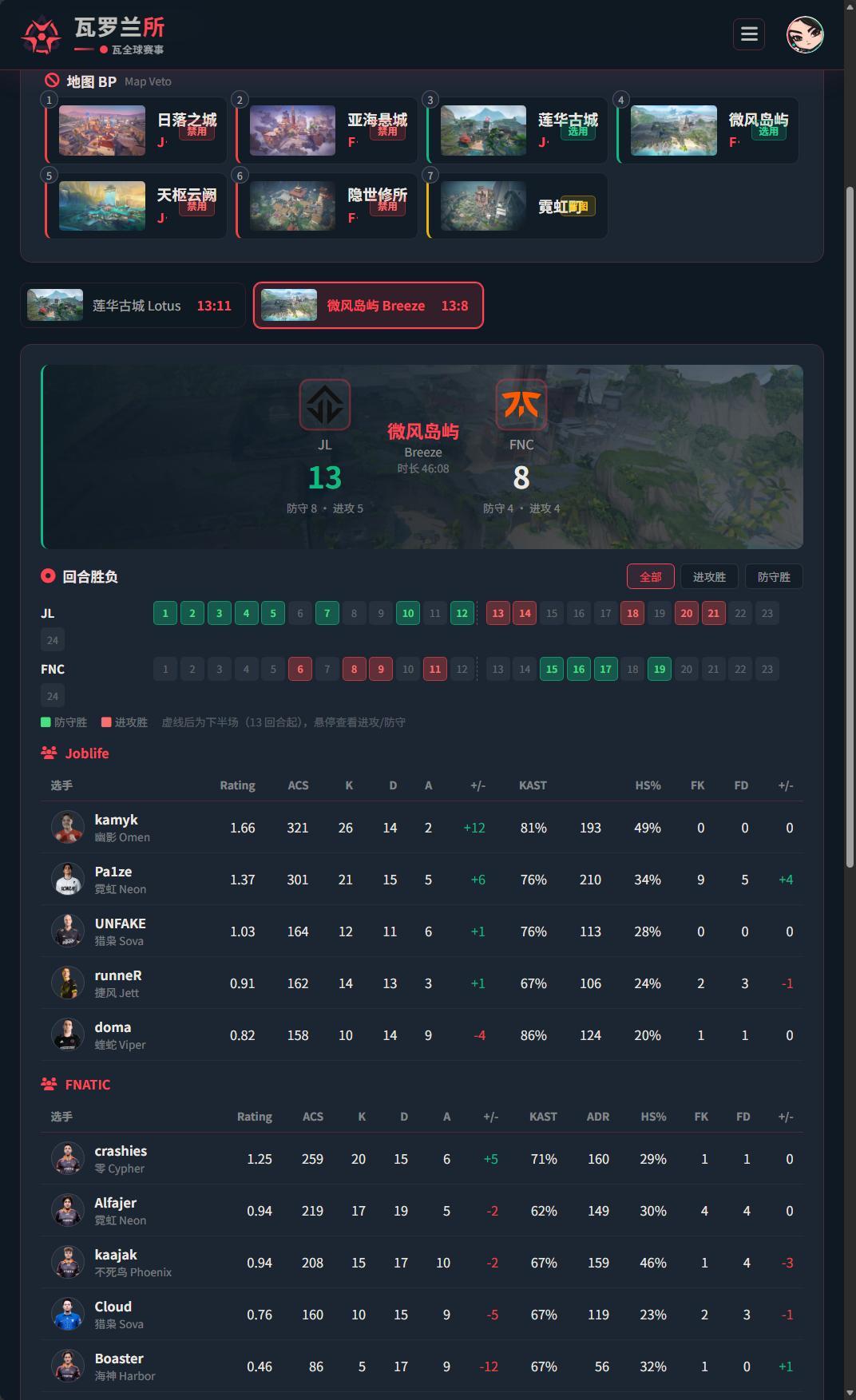Click JL round 21 marker
856x1400 pixels.
713,613
